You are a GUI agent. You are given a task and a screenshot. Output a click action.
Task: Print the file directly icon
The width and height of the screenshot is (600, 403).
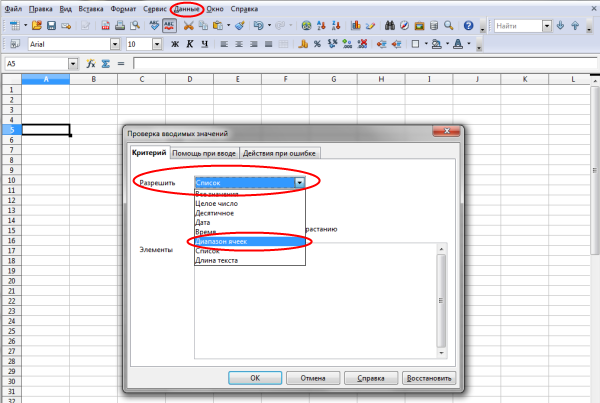120,26
